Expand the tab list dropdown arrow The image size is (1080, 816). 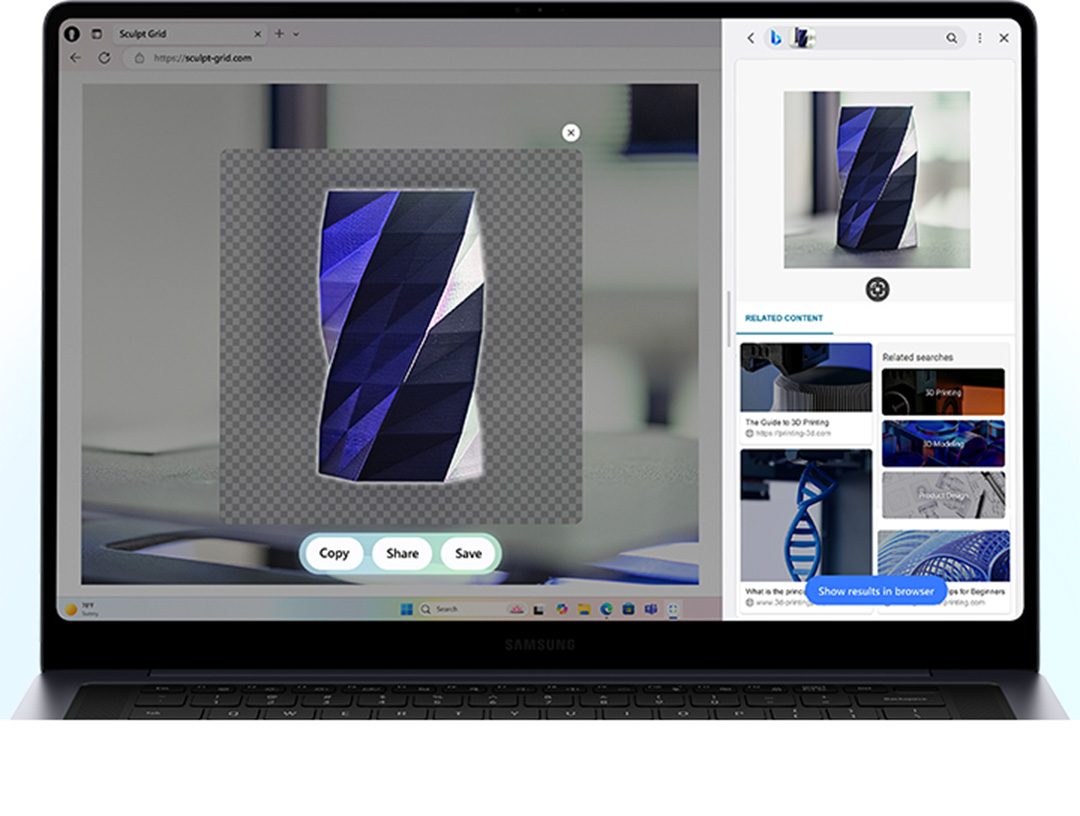(296, 34)
